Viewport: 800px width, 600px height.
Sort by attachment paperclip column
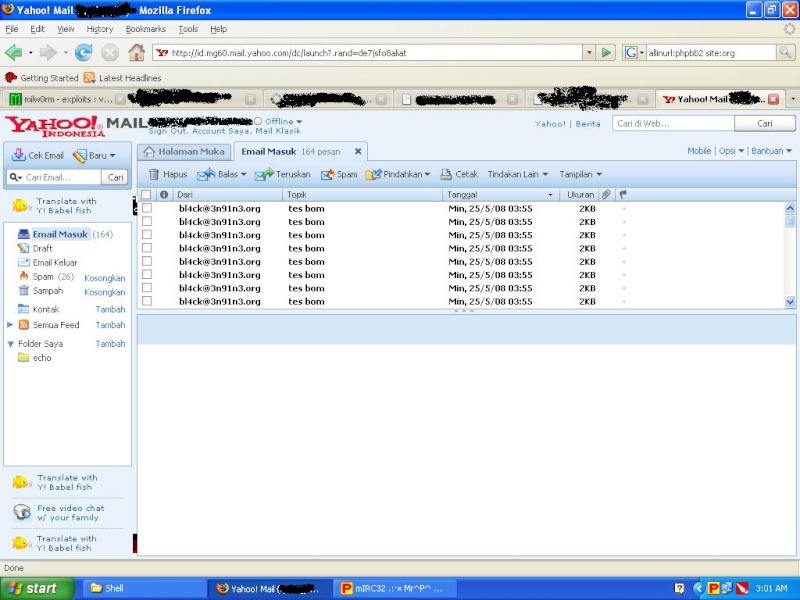coord(606,194)
